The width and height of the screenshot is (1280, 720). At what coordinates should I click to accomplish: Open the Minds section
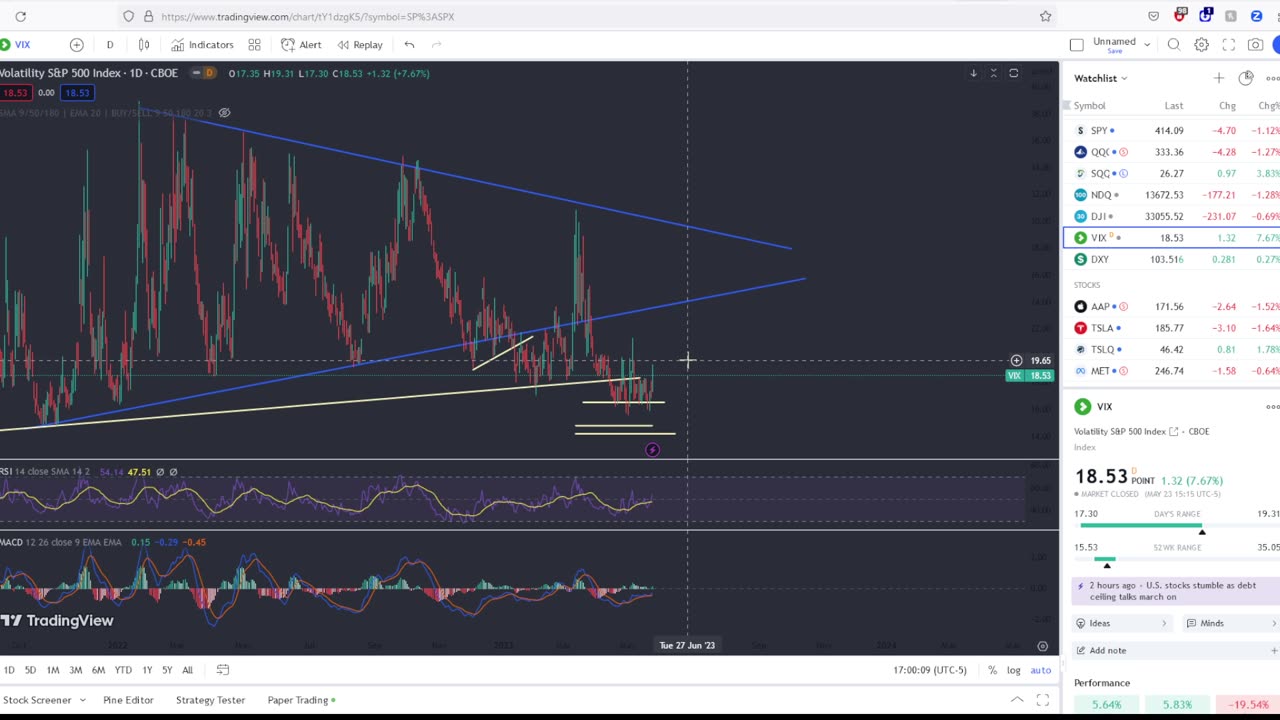point(1231,623)
